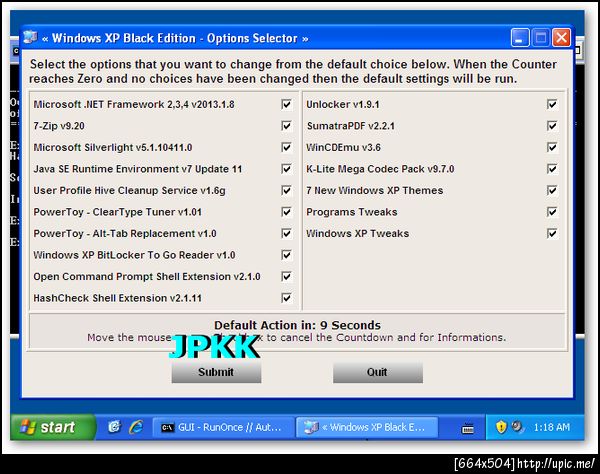The width and height of the screenshot is (600, 474).
Task: Uncheck Microsoft .NET Framework 2,3,4 checkbox
Action: 286,104
